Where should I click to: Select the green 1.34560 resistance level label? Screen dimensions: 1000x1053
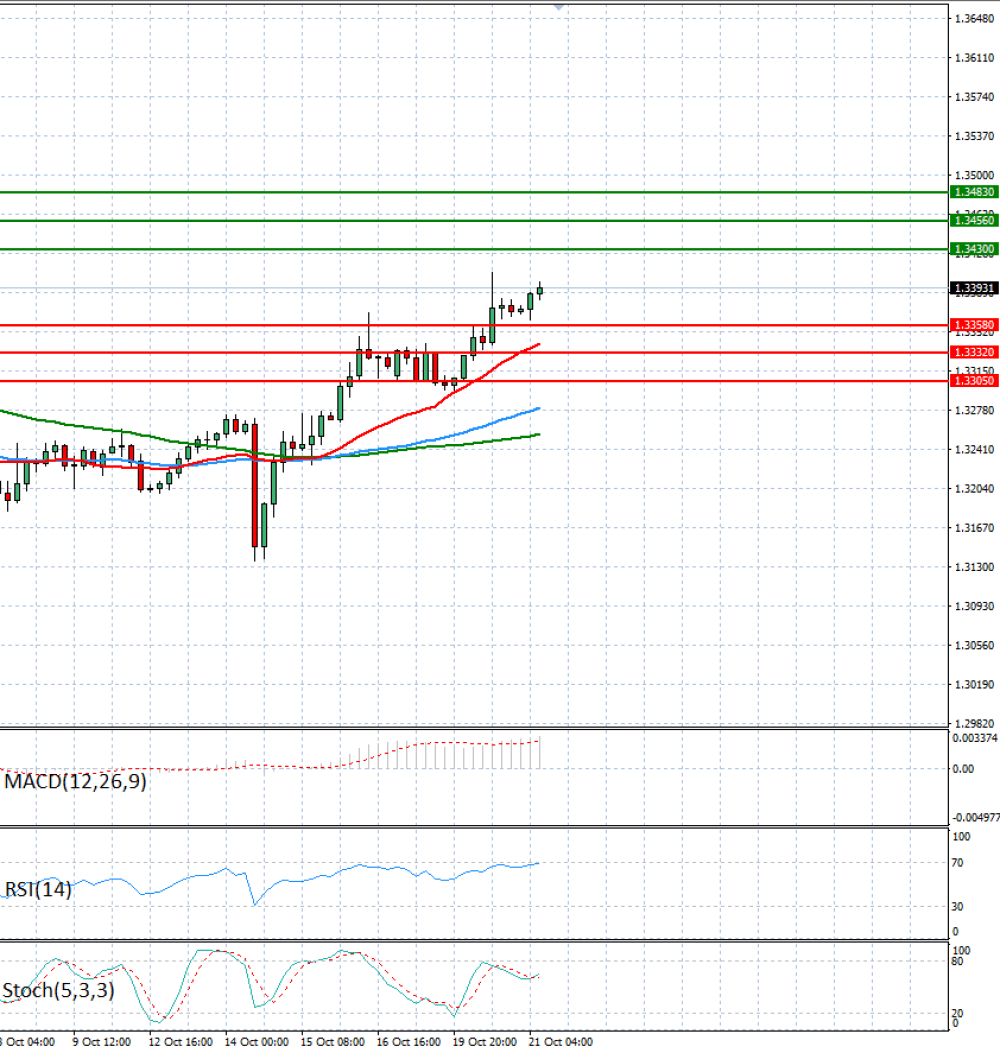pos(974,220)
